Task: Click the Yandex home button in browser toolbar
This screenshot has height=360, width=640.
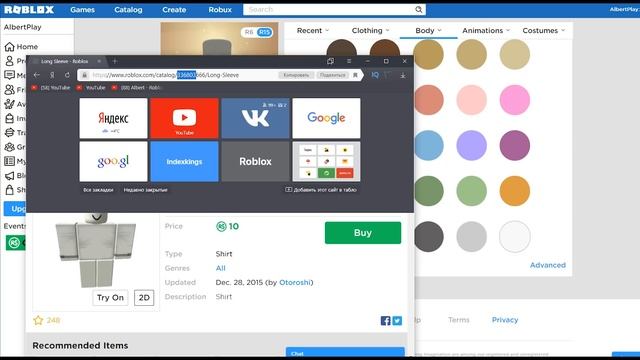Action: pos(52,75)
